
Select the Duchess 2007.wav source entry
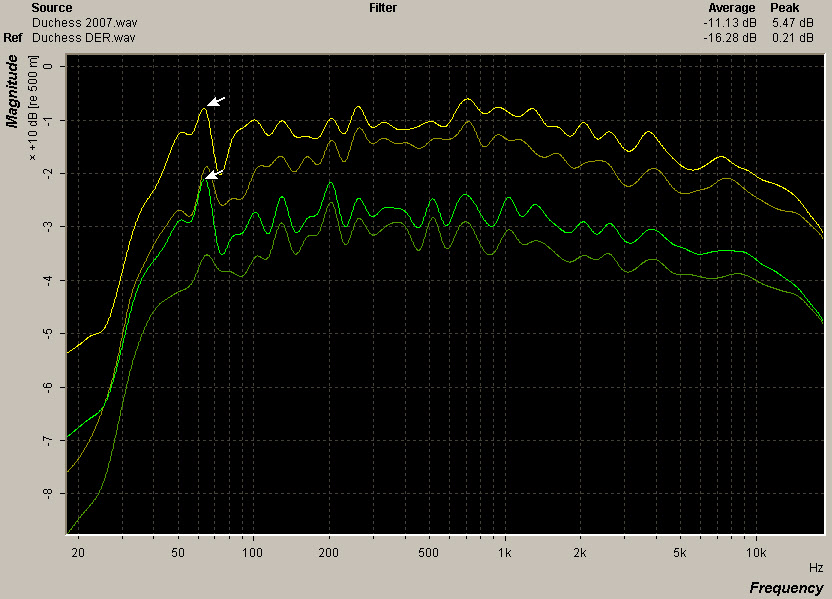click(x=68, y=21)
